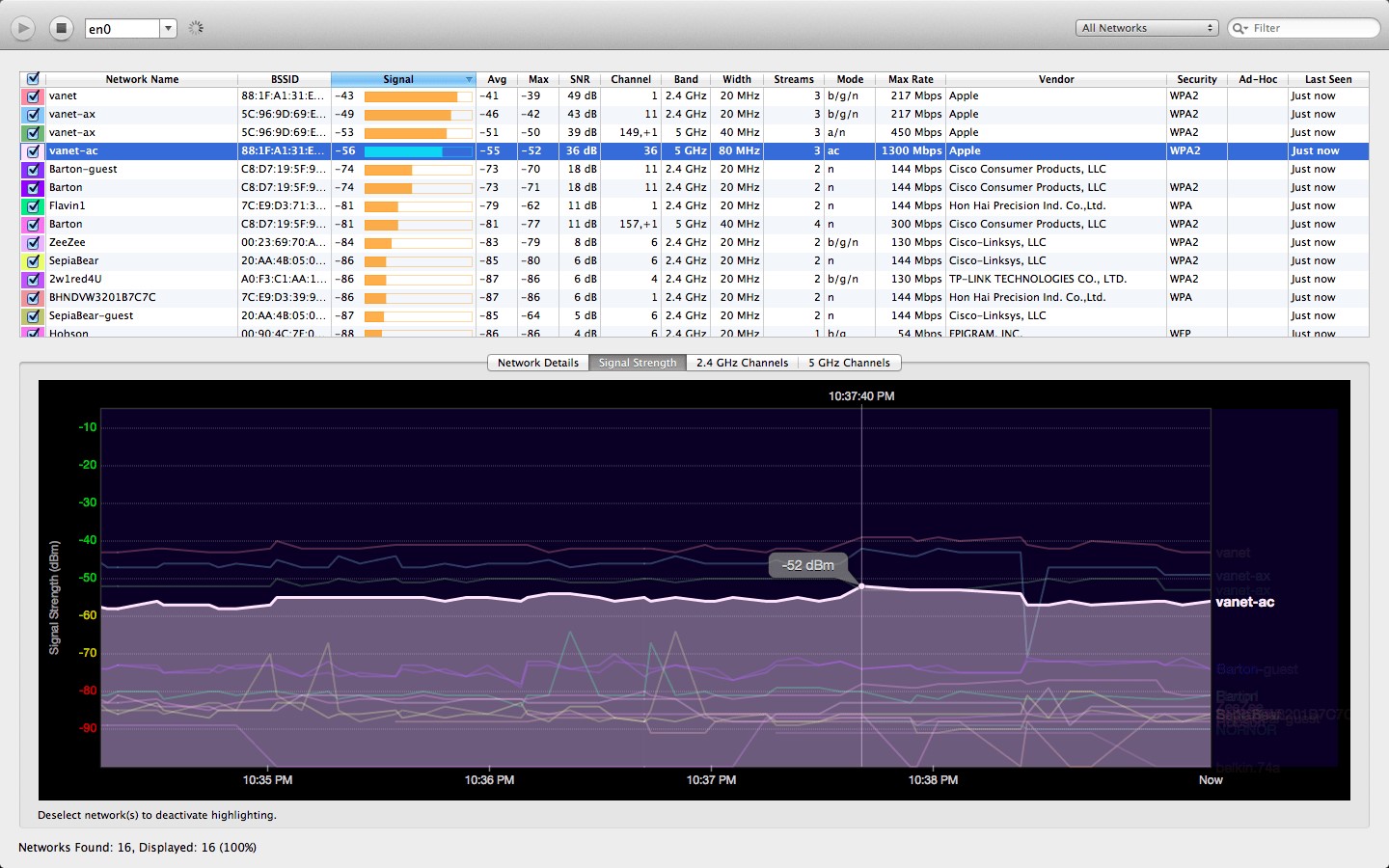Open the Signal column sort dropdown arrow
Screen dimensions: 1389x868
coord(470,79)
